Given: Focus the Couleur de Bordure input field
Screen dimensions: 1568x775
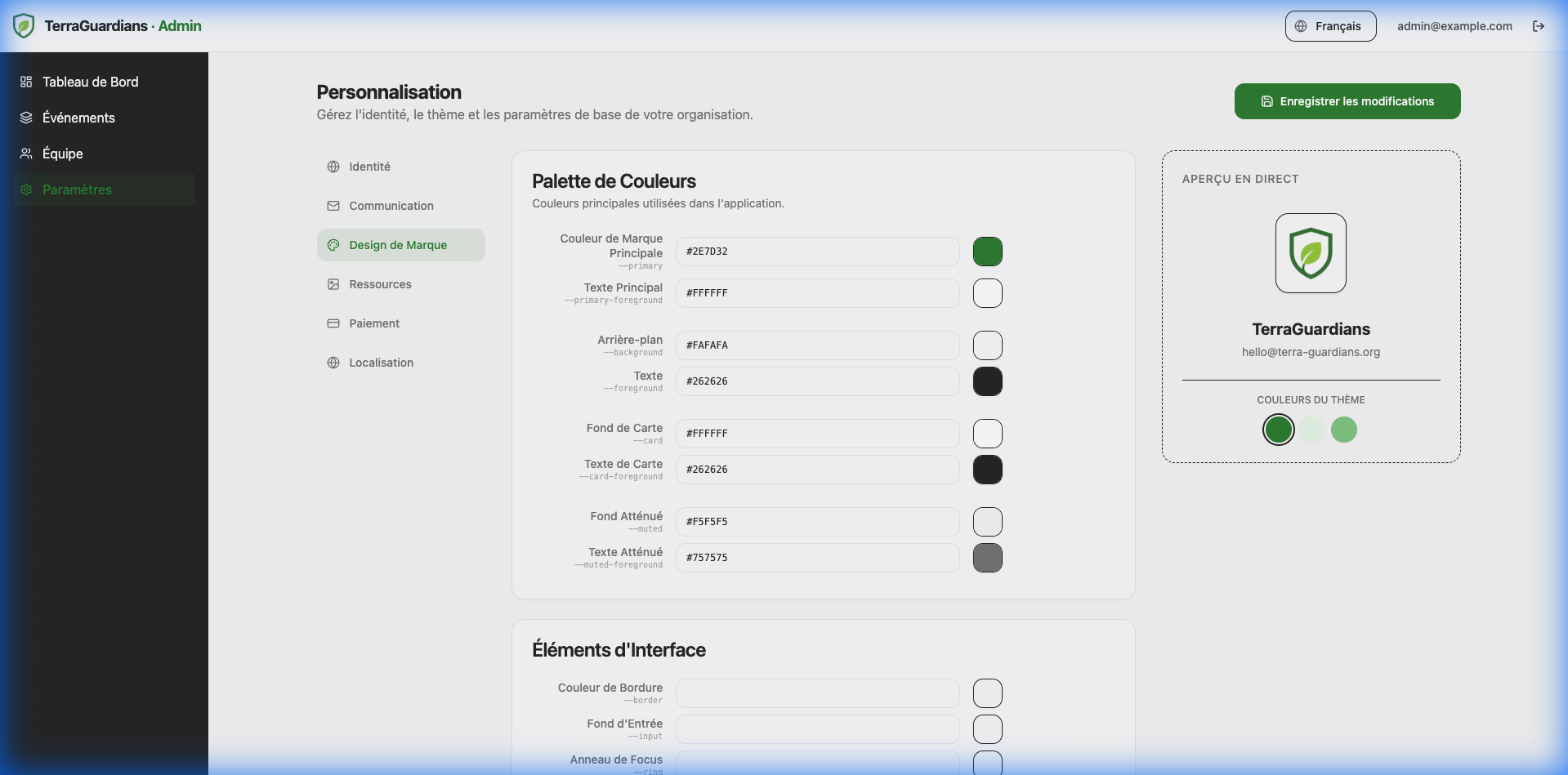Looking at the screenshot, I should coord(817,693).
